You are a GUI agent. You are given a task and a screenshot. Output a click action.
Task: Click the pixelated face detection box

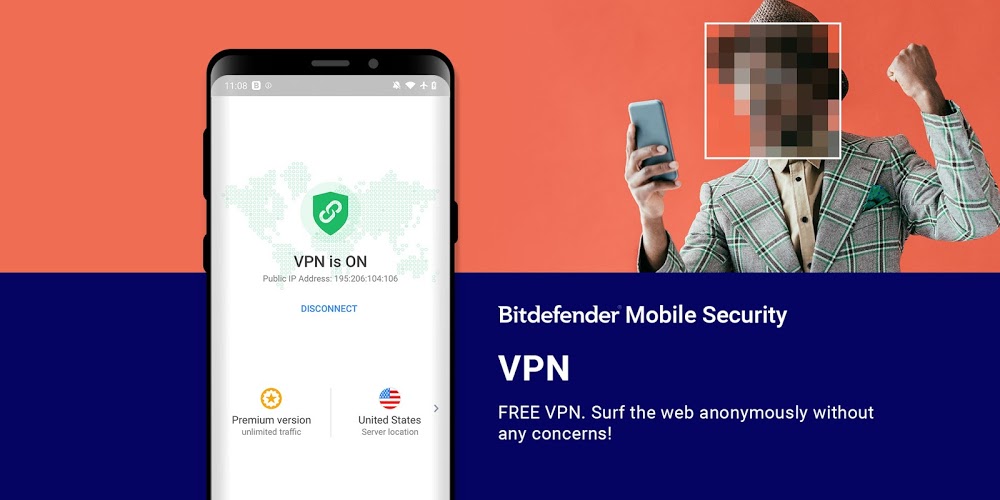[772, 91]
